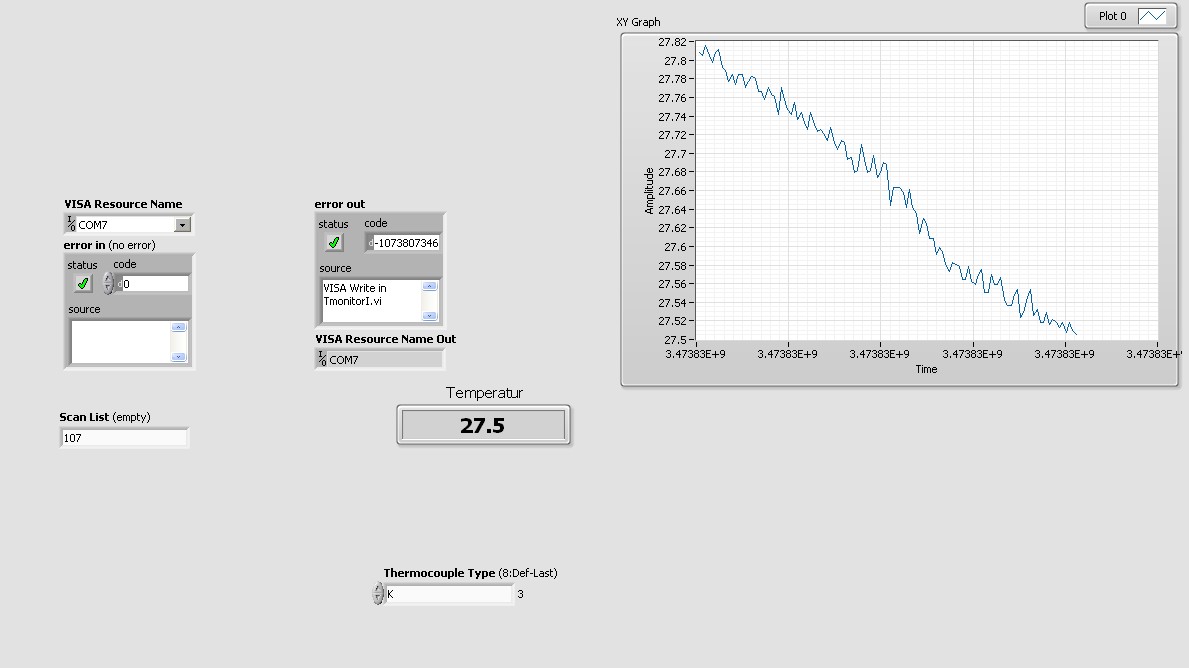
Task: Click the Temperatur label above the display
Action: (x=484, y=393)
